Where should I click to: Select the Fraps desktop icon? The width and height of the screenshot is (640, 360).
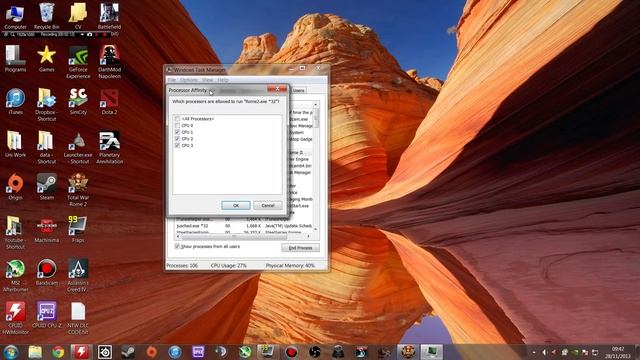[x=78, y=229]
